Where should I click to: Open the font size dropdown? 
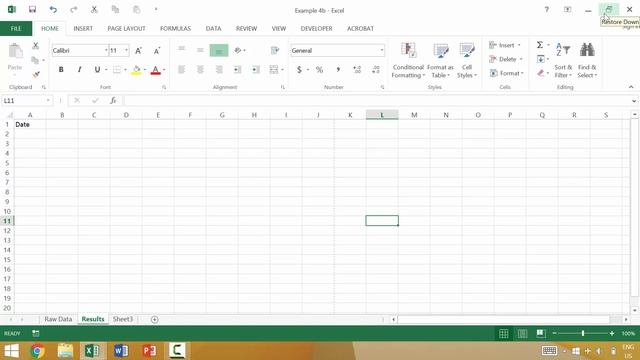click(127, 51)
